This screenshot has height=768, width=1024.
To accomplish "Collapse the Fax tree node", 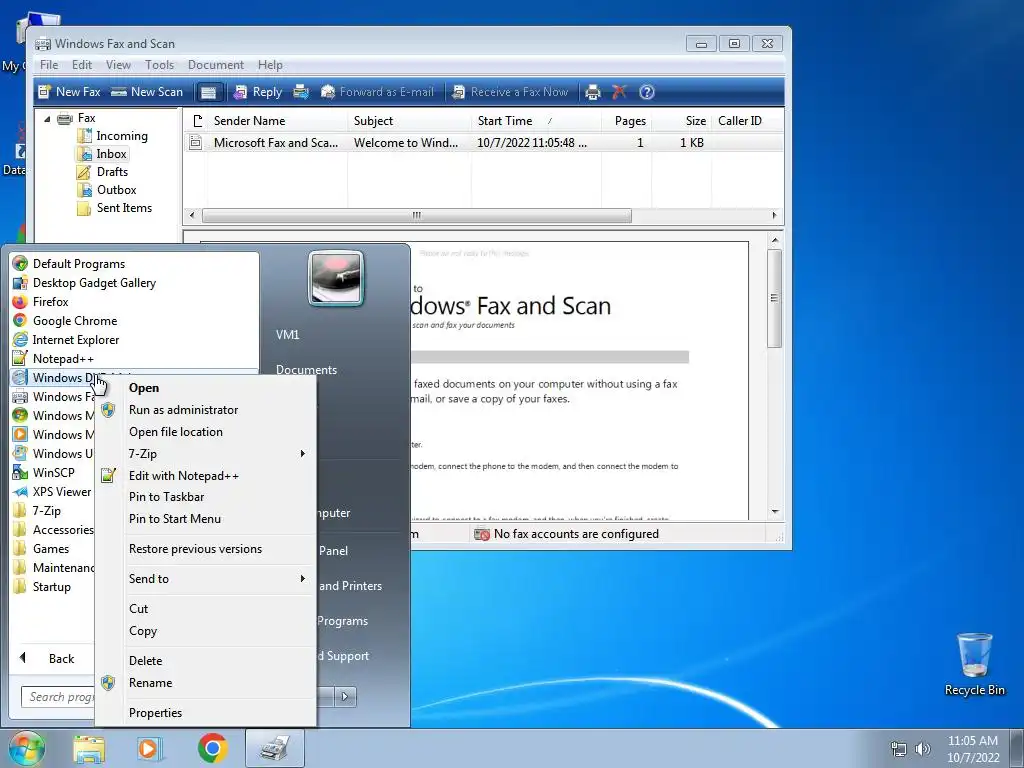I will (x=47, y=119).
